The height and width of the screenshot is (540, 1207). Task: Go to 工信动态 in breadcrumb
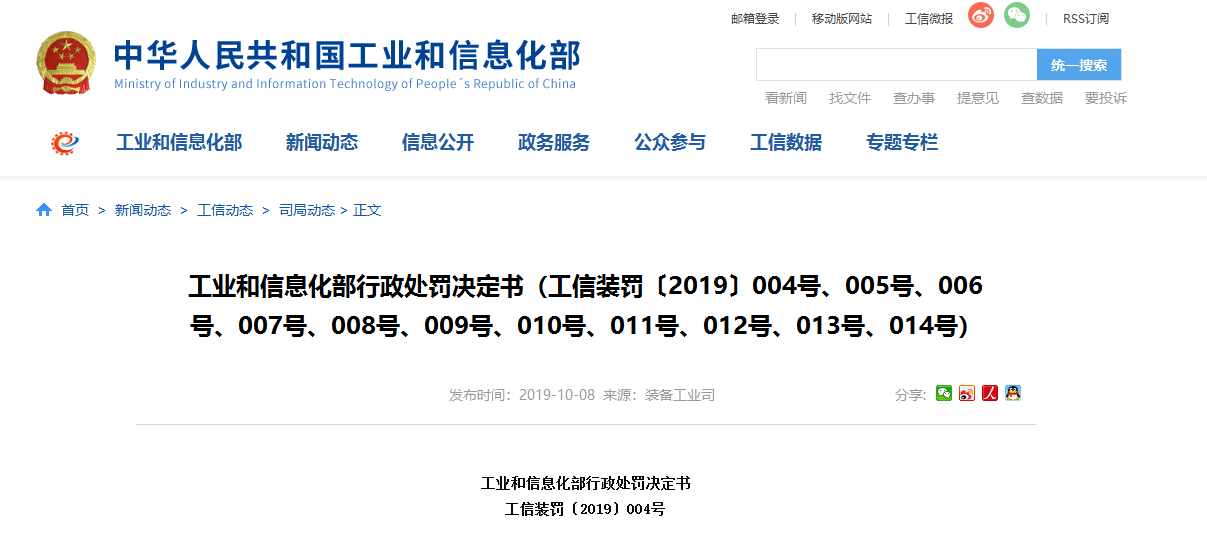(225, 210)
